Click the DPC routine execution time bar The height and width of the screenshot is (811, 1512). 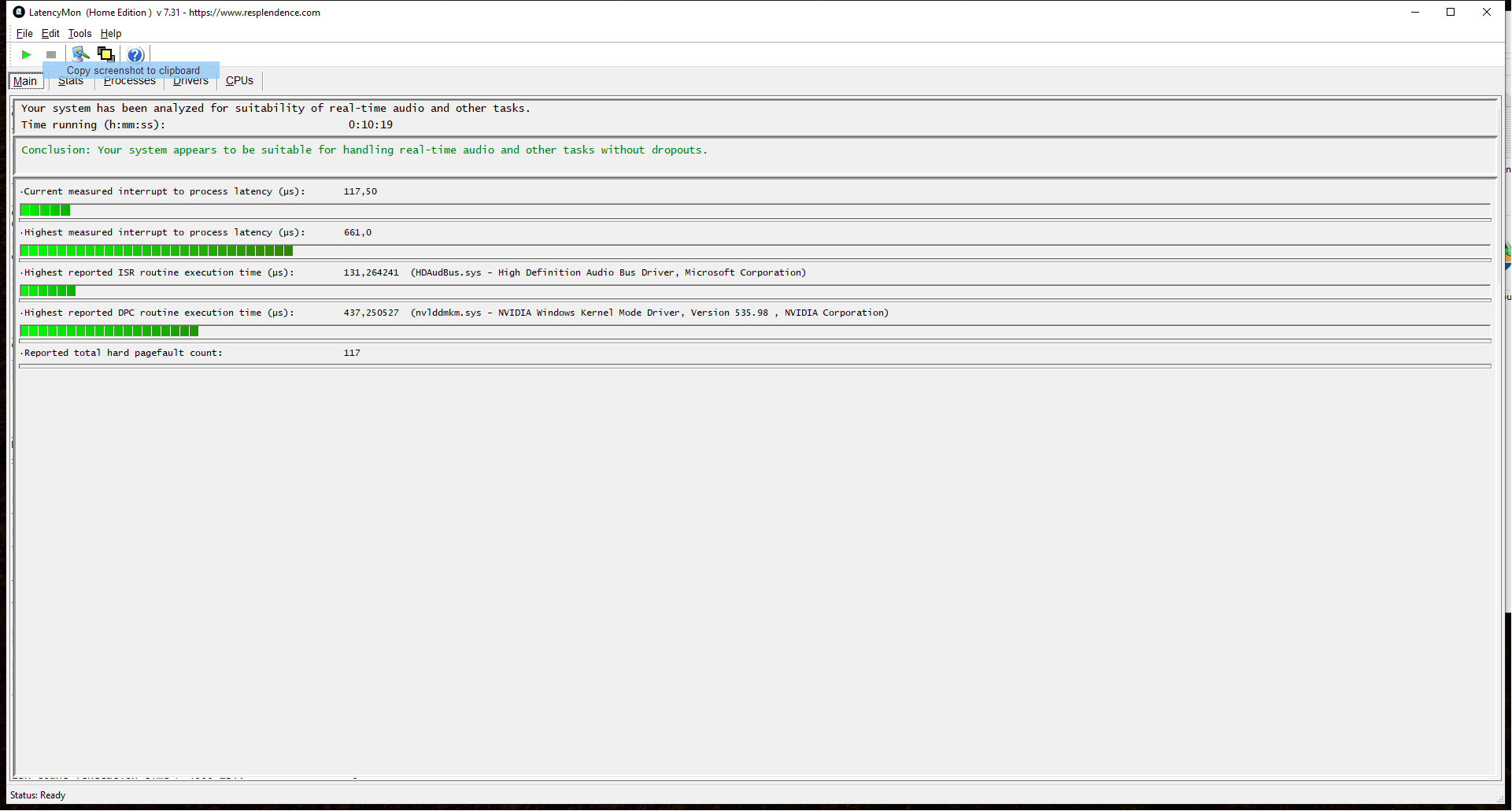(x=109, y=331)
